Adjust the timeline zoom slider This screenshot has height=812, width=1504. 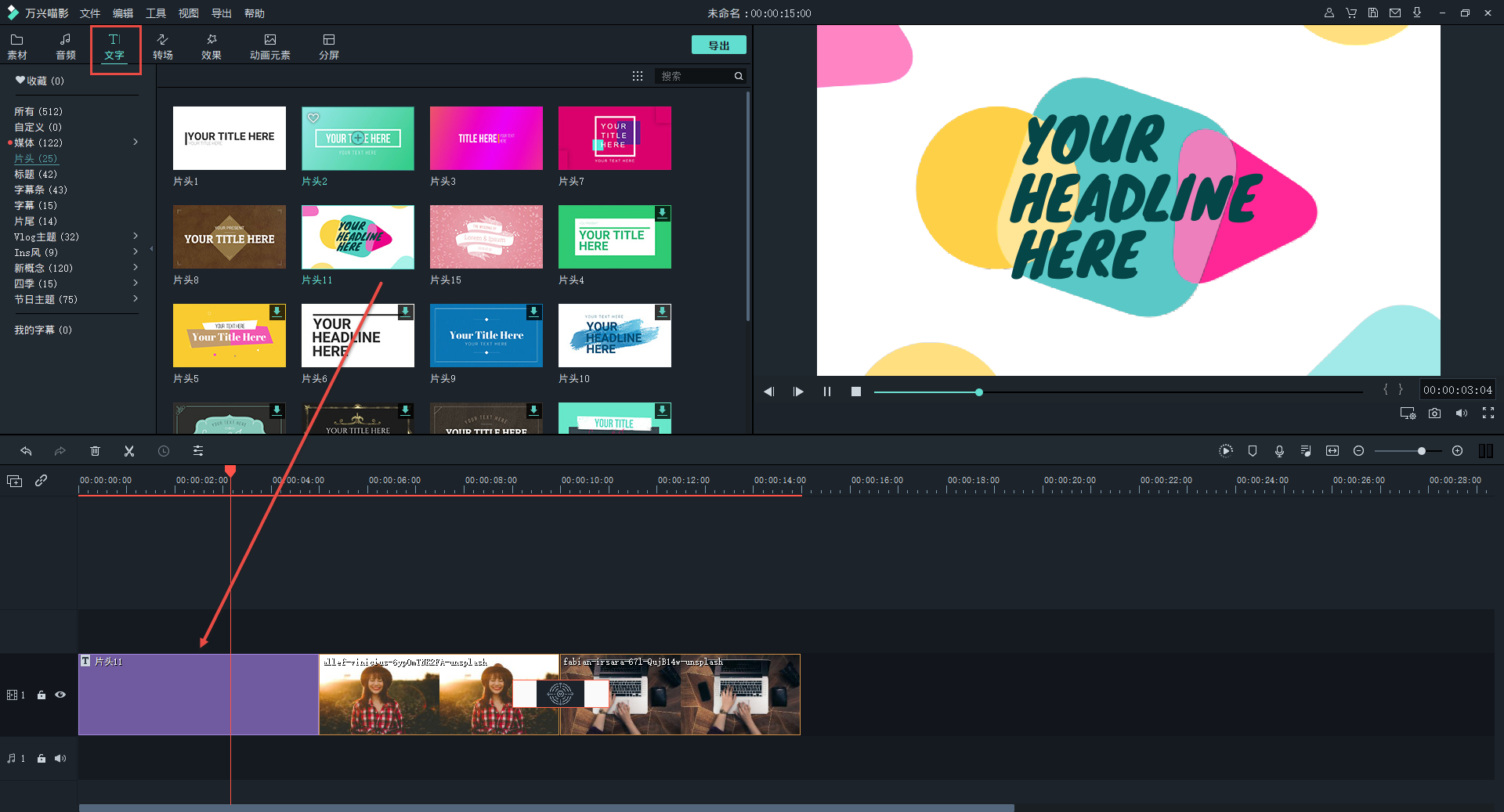1420,451
